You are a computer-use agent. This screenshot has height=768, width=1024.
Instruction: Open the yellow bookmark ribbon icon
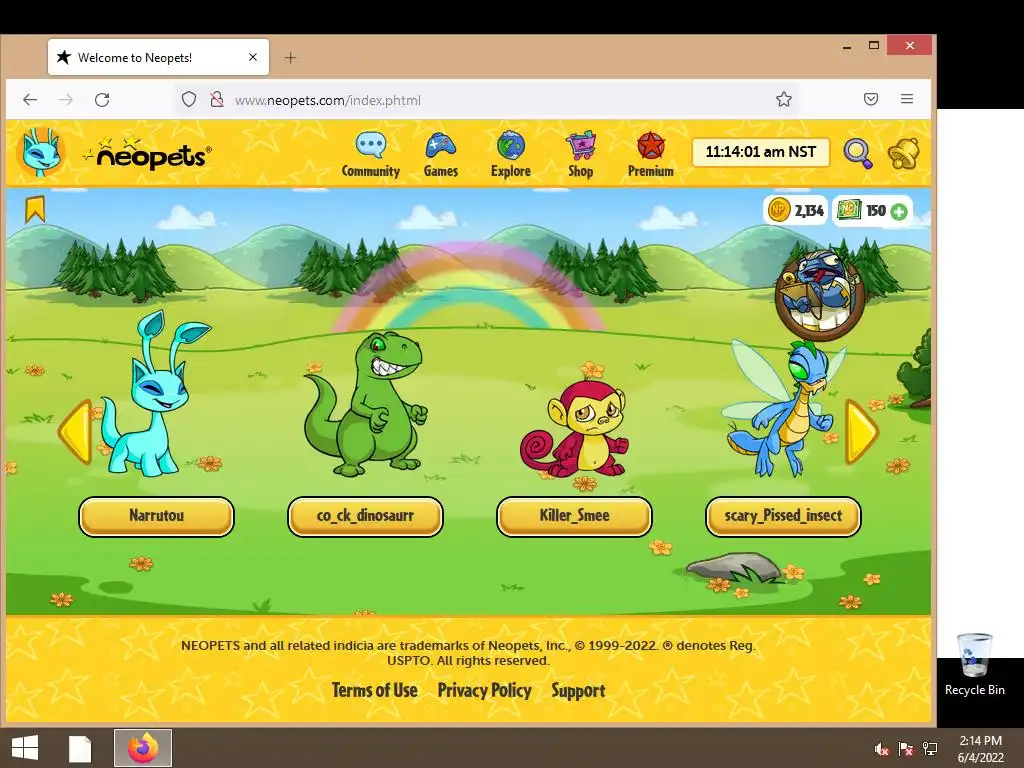tap(35, 209)
